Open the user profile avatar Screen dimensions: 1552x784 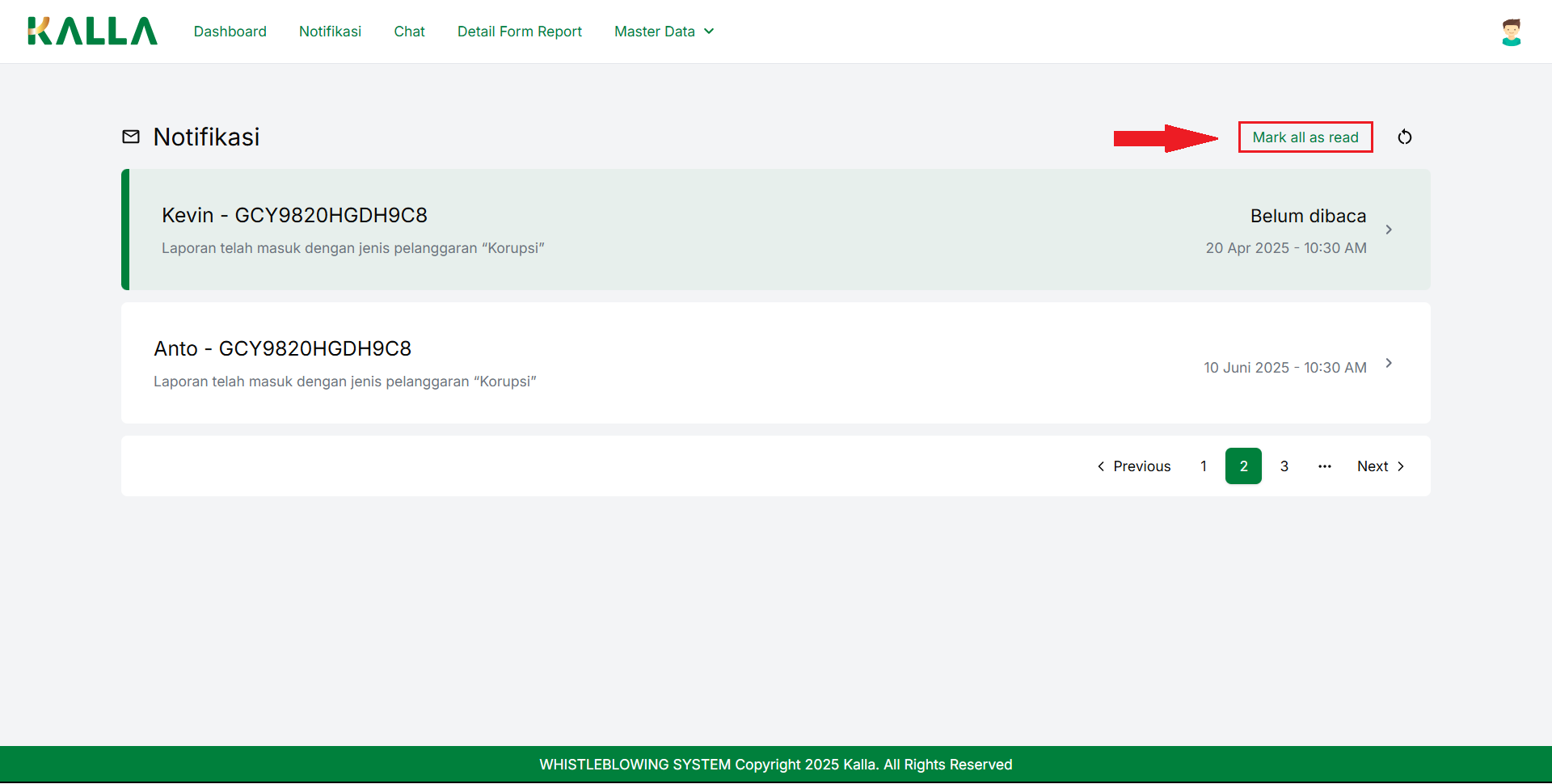pyautogui.click(x=1511, y=32)
